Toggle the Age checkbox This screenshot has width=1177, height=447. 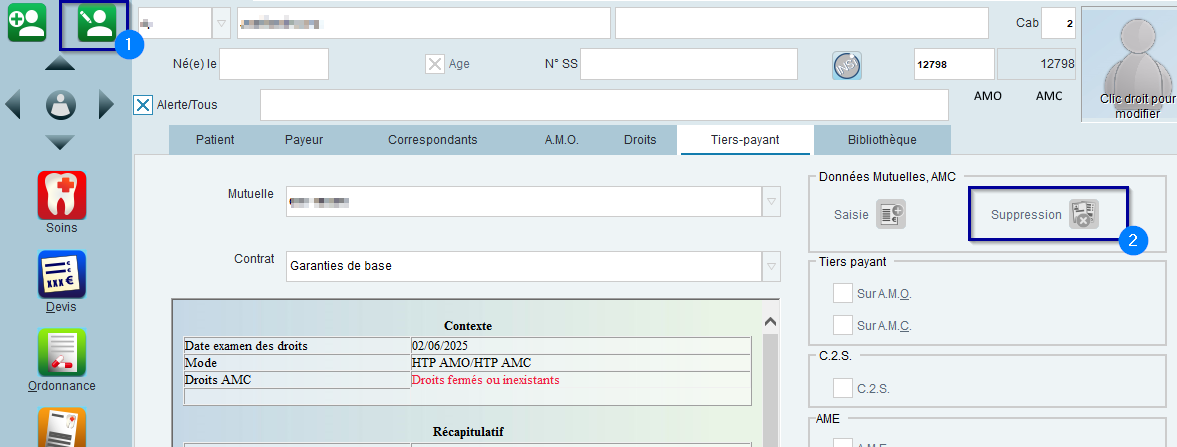coord(435,64)
